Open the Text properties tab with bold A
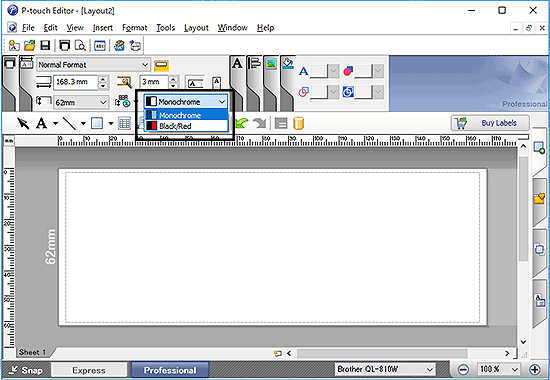 237,64
